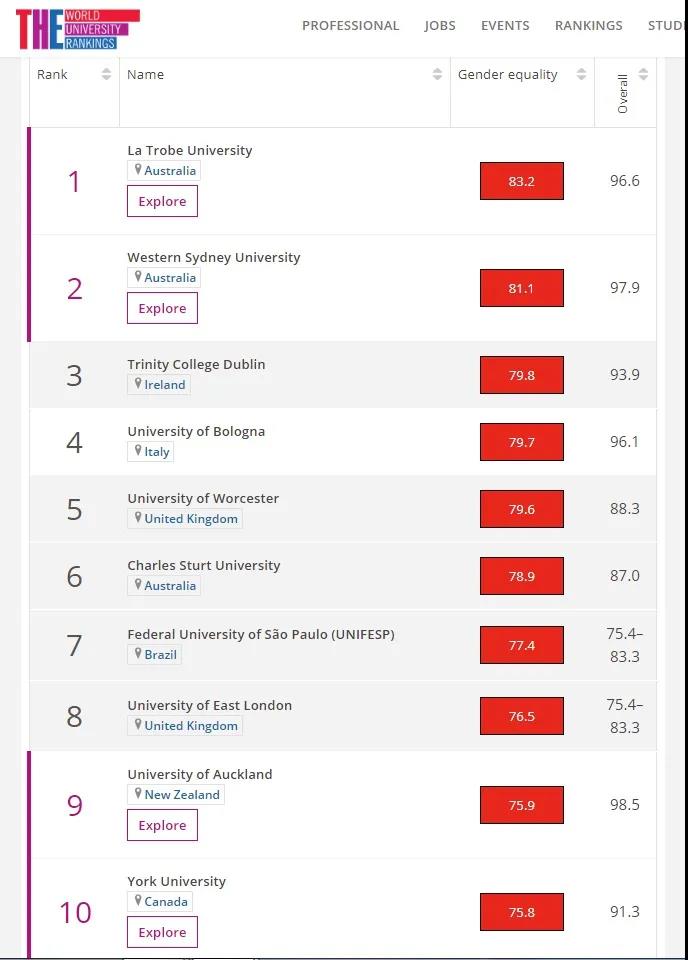The height and width of the screenshot is (960, 688).
Task: Follow the University of Bologna link
Action: [196, 432]
